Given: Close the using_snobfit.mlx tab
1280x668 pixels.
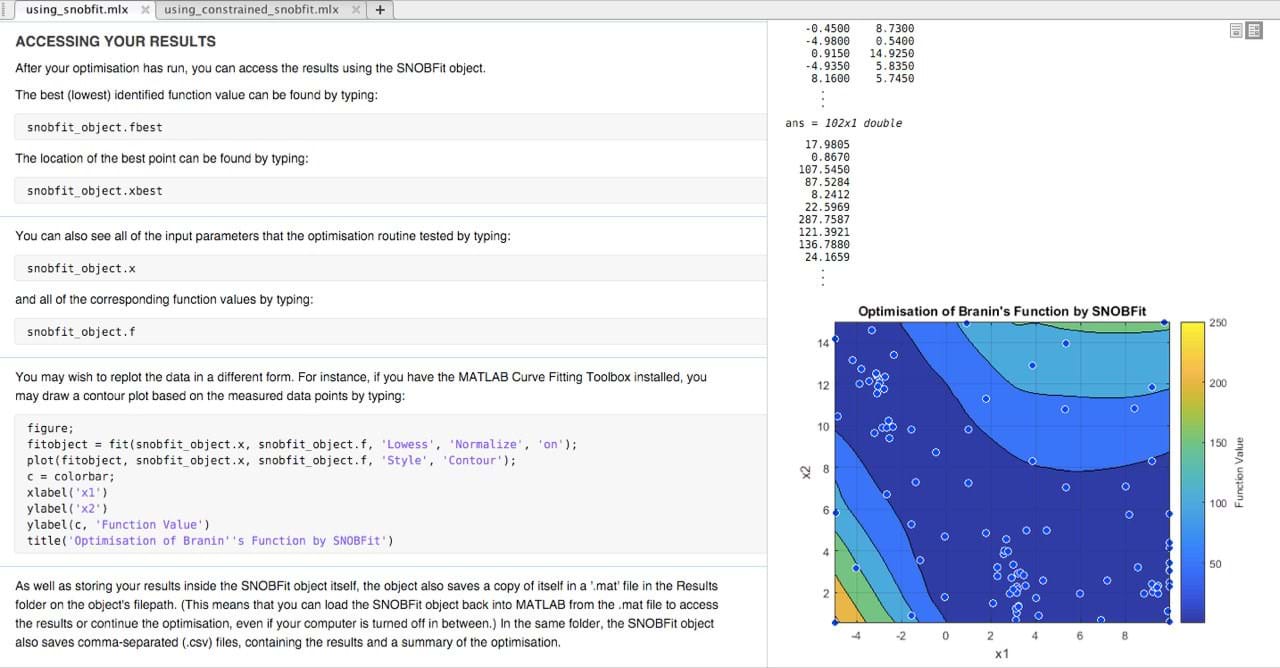Looking at the screenshot, I should [145, 10].
